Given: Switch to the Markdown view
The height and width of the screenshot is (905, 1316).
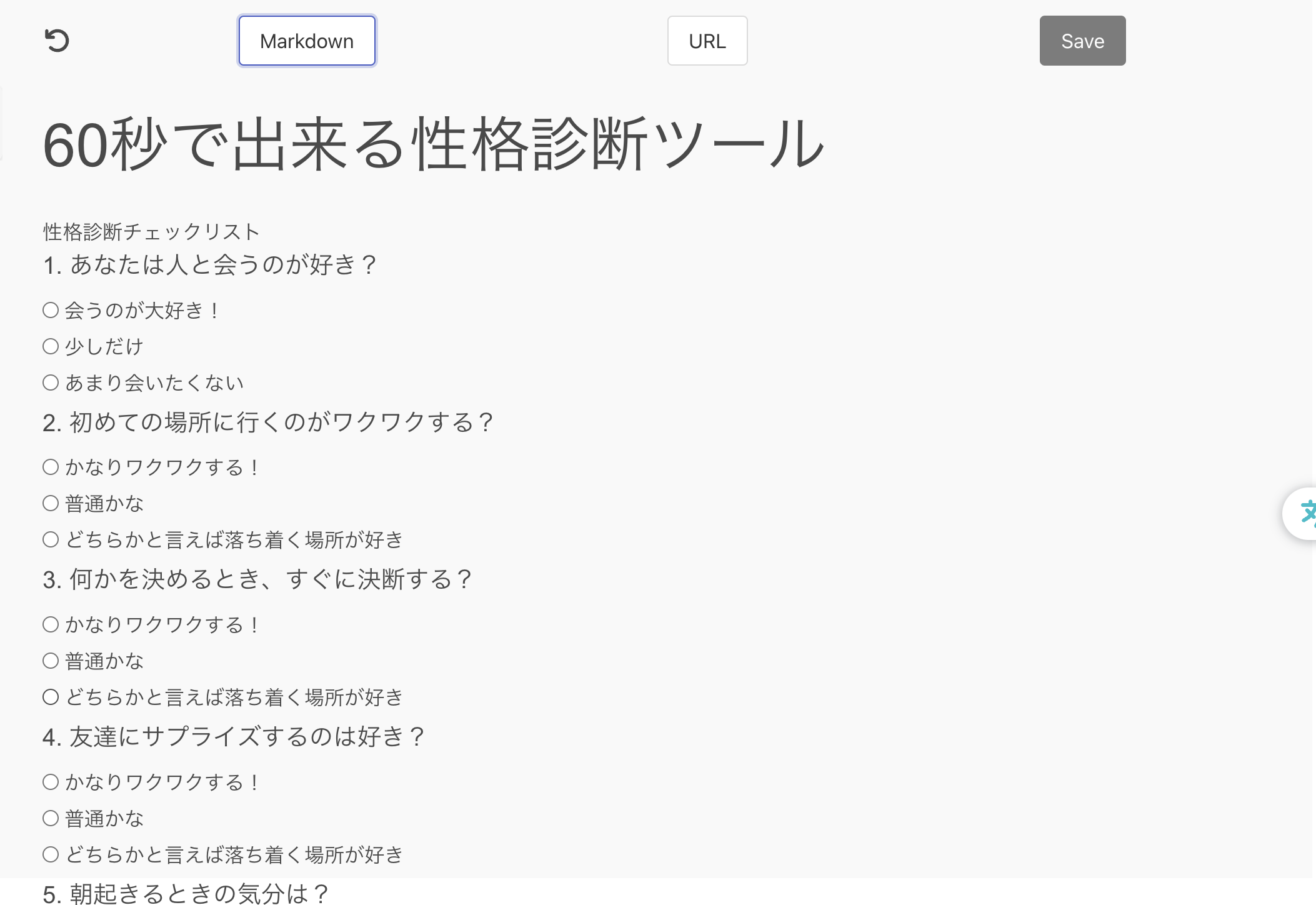Looking at the screenshot, I should pyautogui.click(x=306, y=41).
